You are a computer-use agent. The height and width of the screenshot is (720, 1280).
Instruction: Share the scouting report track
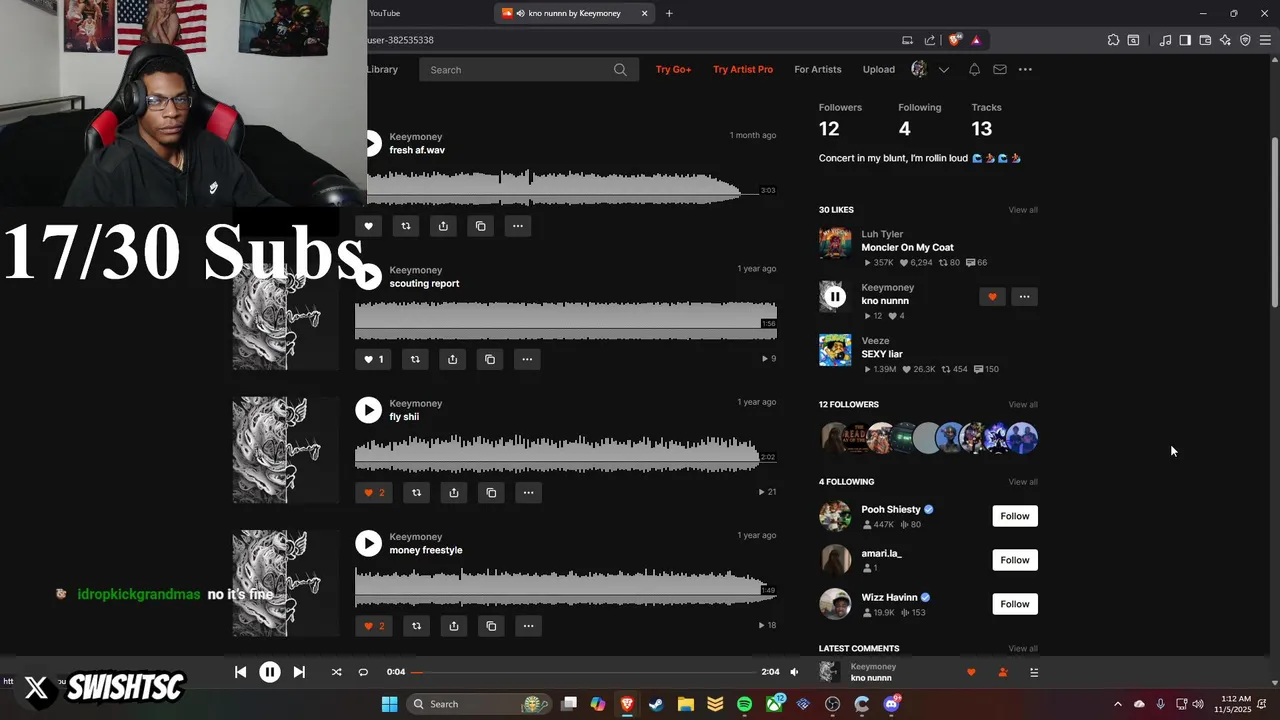click(453, 359)
